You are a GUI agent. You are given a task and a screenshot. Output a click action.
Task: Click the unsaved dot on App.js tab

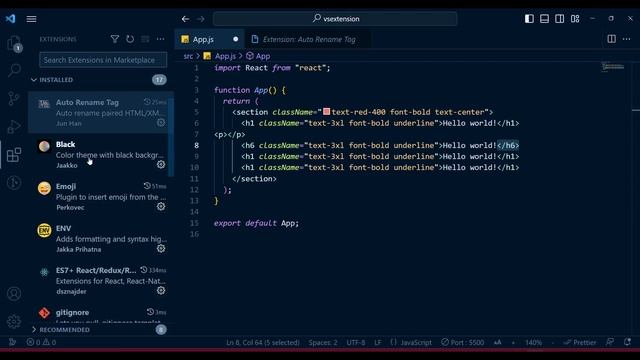coord(236,39)
